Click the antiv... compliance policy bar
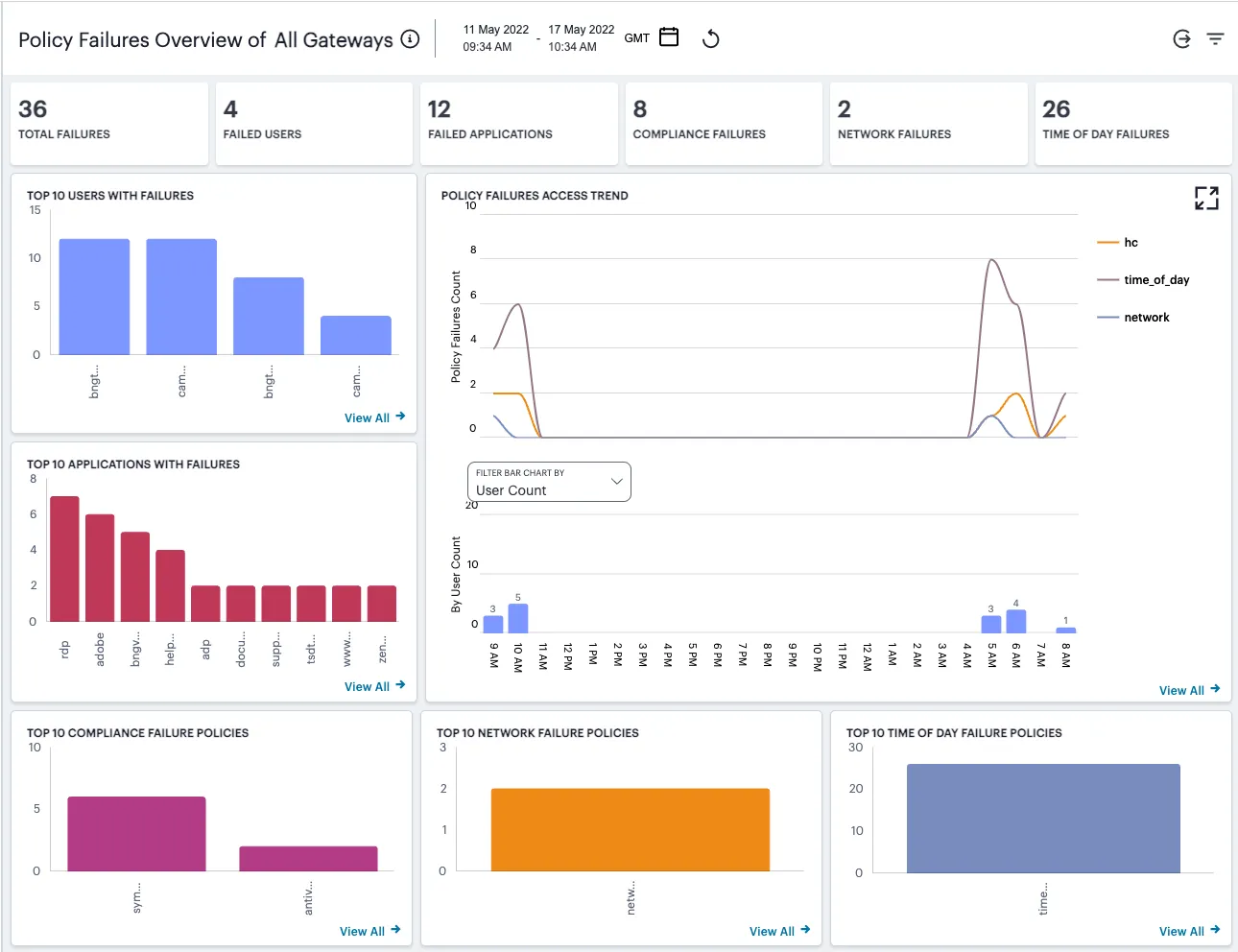The width and height of the screenshot is (1238, 952). tap(308, 859)
